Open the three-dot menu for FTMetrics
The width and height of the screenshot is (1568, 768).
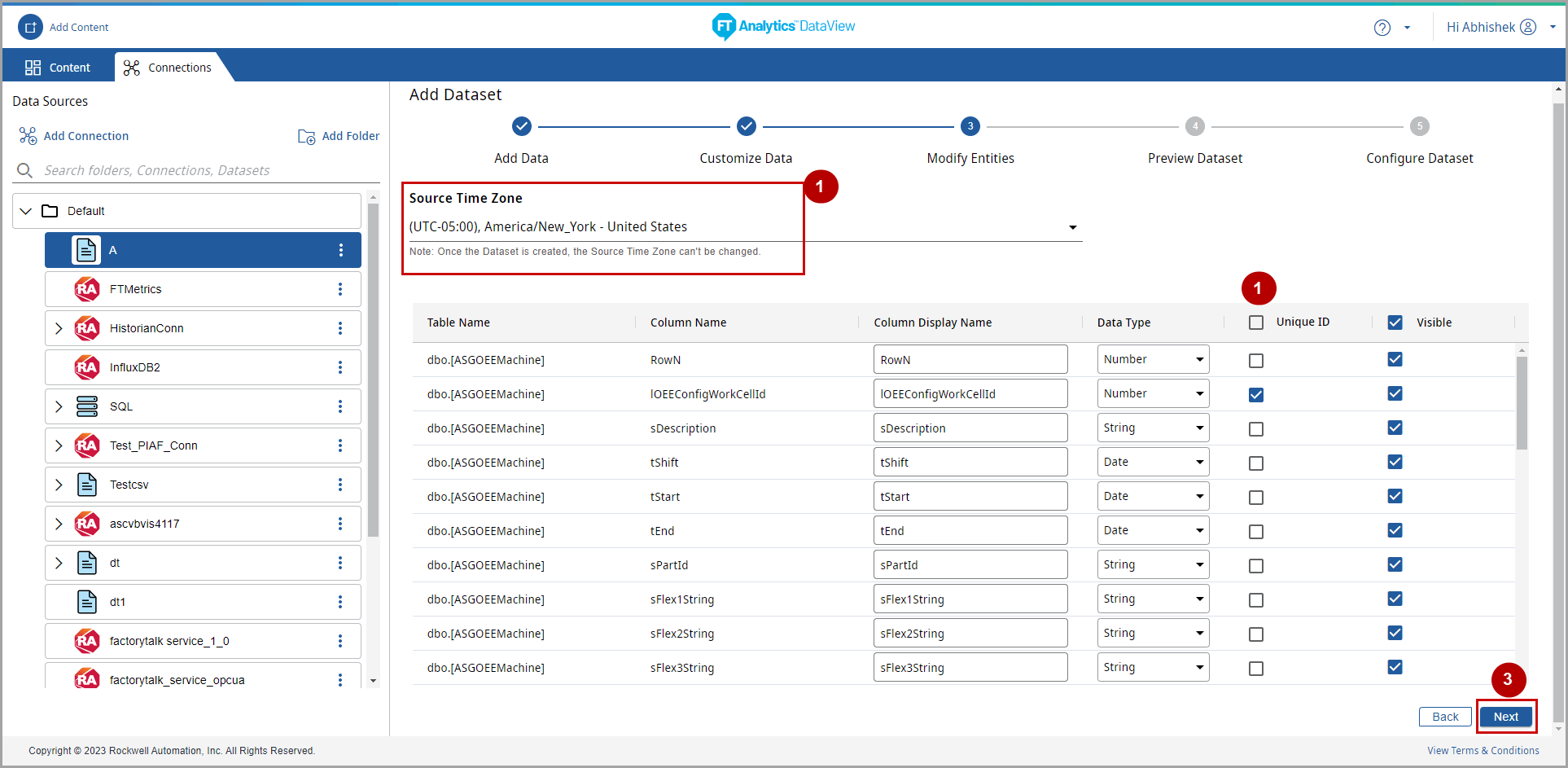pyautogui.click(x=340, y=289)
